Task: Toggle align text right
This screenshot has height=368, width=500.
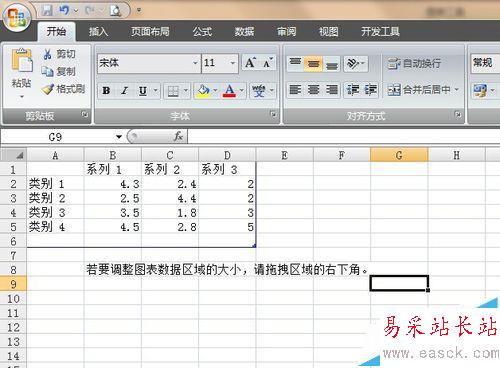Action: pyautogui.click(x=332, y=90)
